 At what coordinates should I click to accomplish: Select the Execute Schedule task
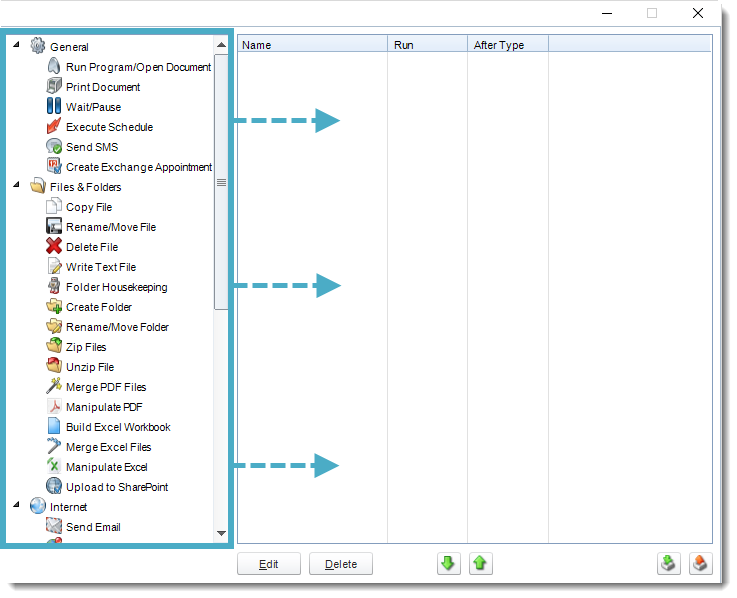pos(110,127)
